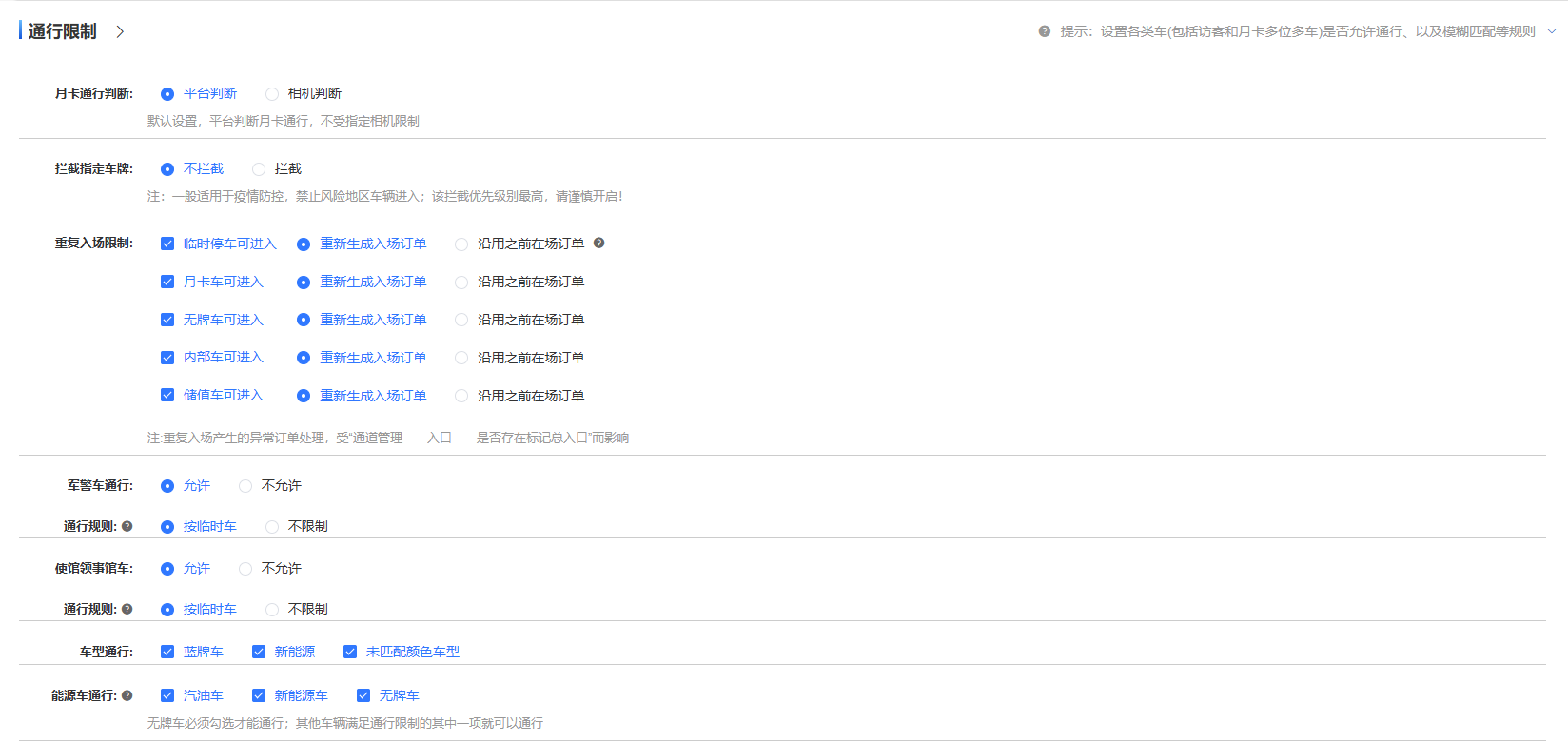Click the 无牌车必须勾选才能通行 note text
Screen dimensions: 1568x742
pyautogui.click(x=345, y=723)
